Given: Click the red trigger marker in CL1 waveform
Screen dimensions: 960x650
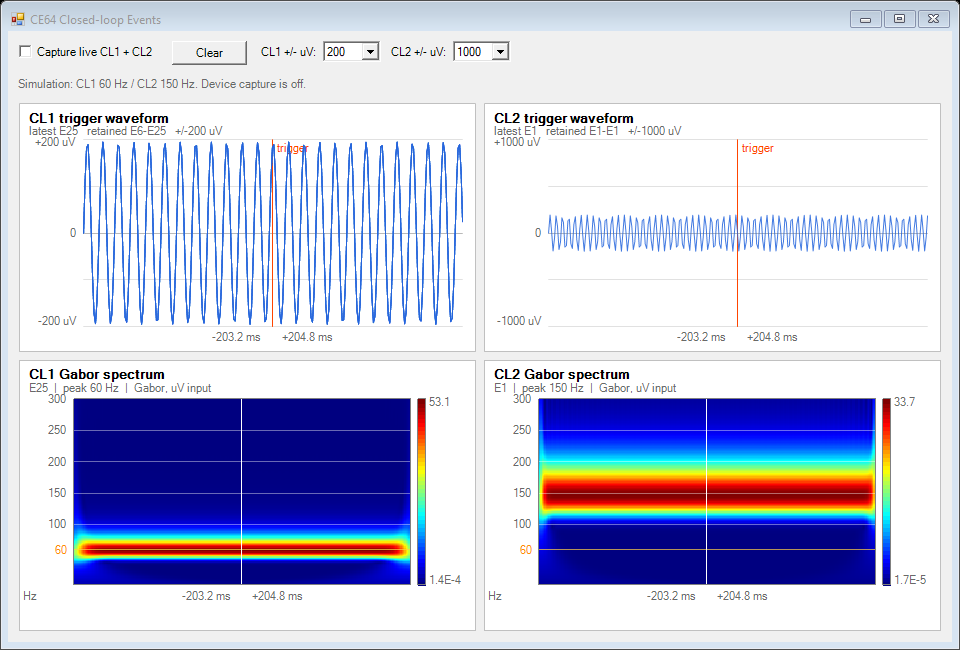Looking at the screenshot, I should coord(272,233).
